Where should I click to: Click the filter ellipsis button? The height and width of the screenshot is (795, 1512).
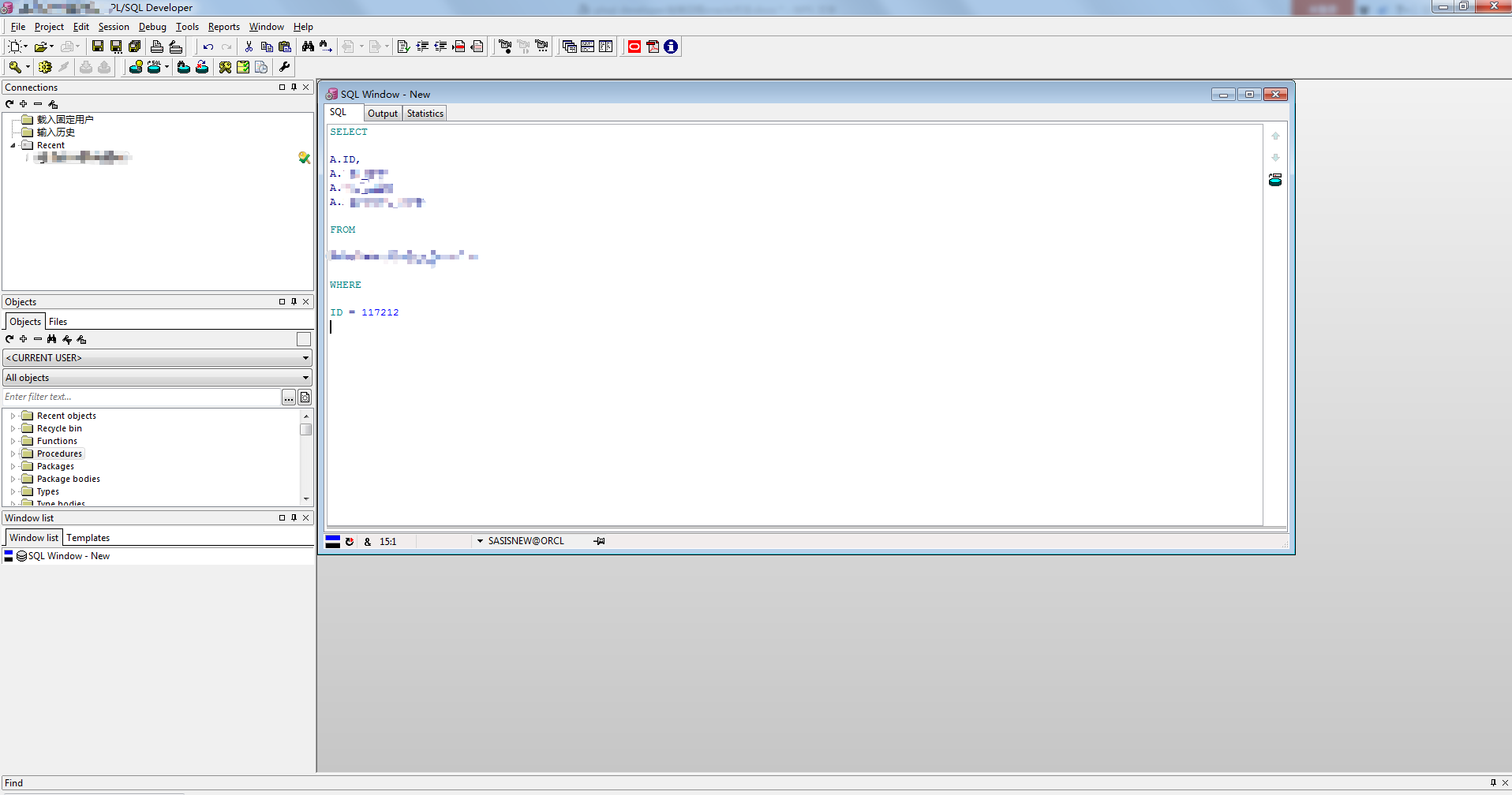pos(289,397)
